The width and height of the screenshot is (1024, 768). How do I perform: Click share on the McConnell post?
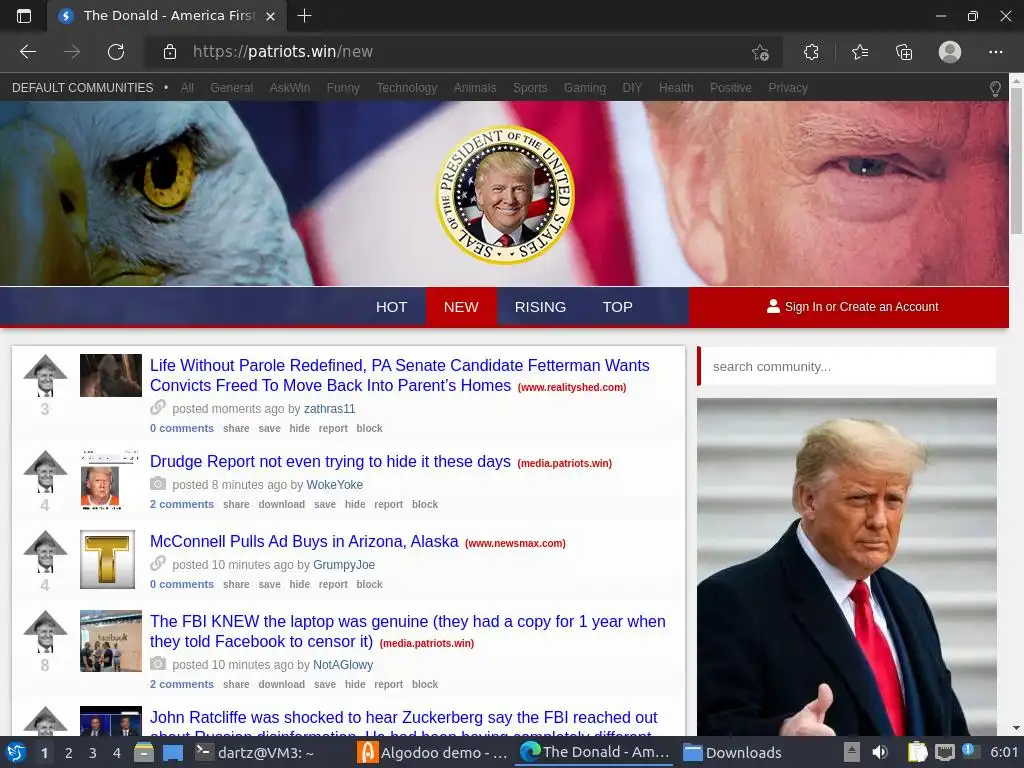tap(236, 584)
